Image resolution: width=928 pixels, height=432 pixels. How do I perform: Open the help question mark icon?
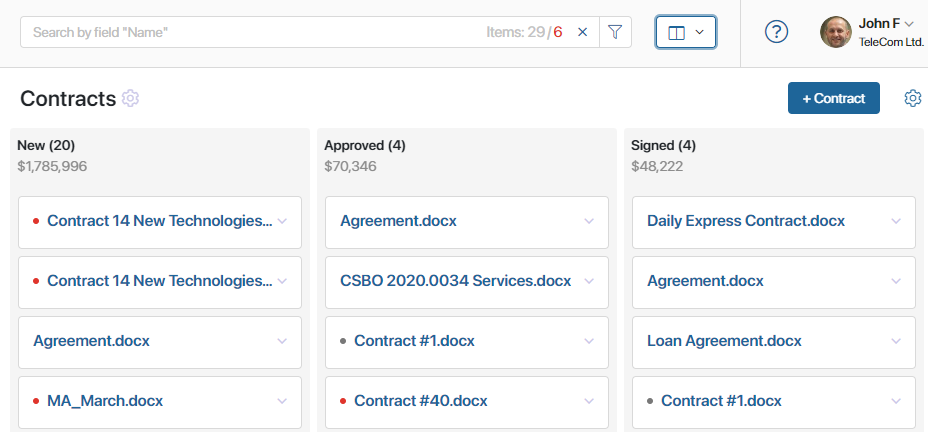776,32
